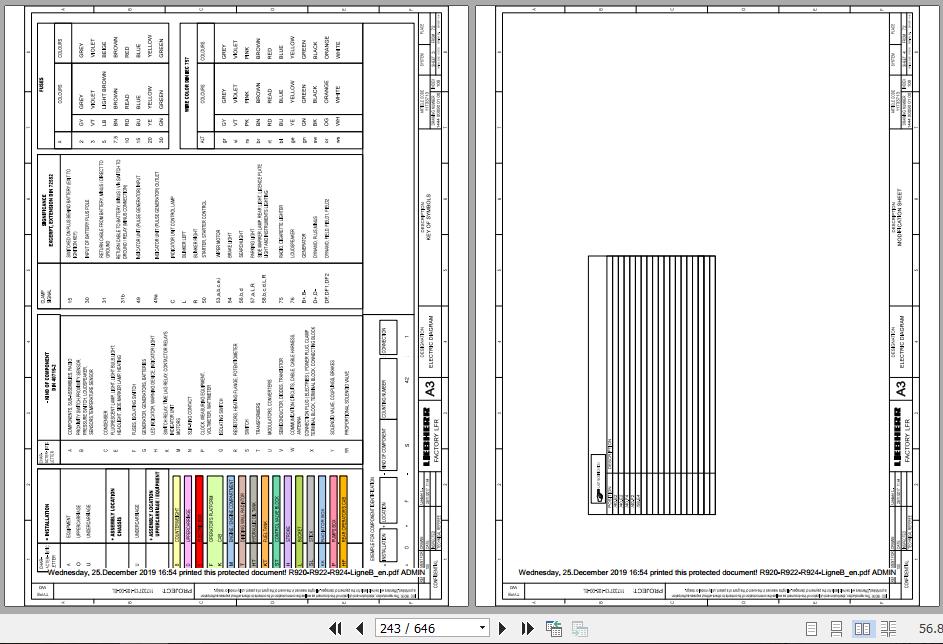The image size is (943, 644).
Task: Click the greyed-out next view icon
Action: (580, 628)
